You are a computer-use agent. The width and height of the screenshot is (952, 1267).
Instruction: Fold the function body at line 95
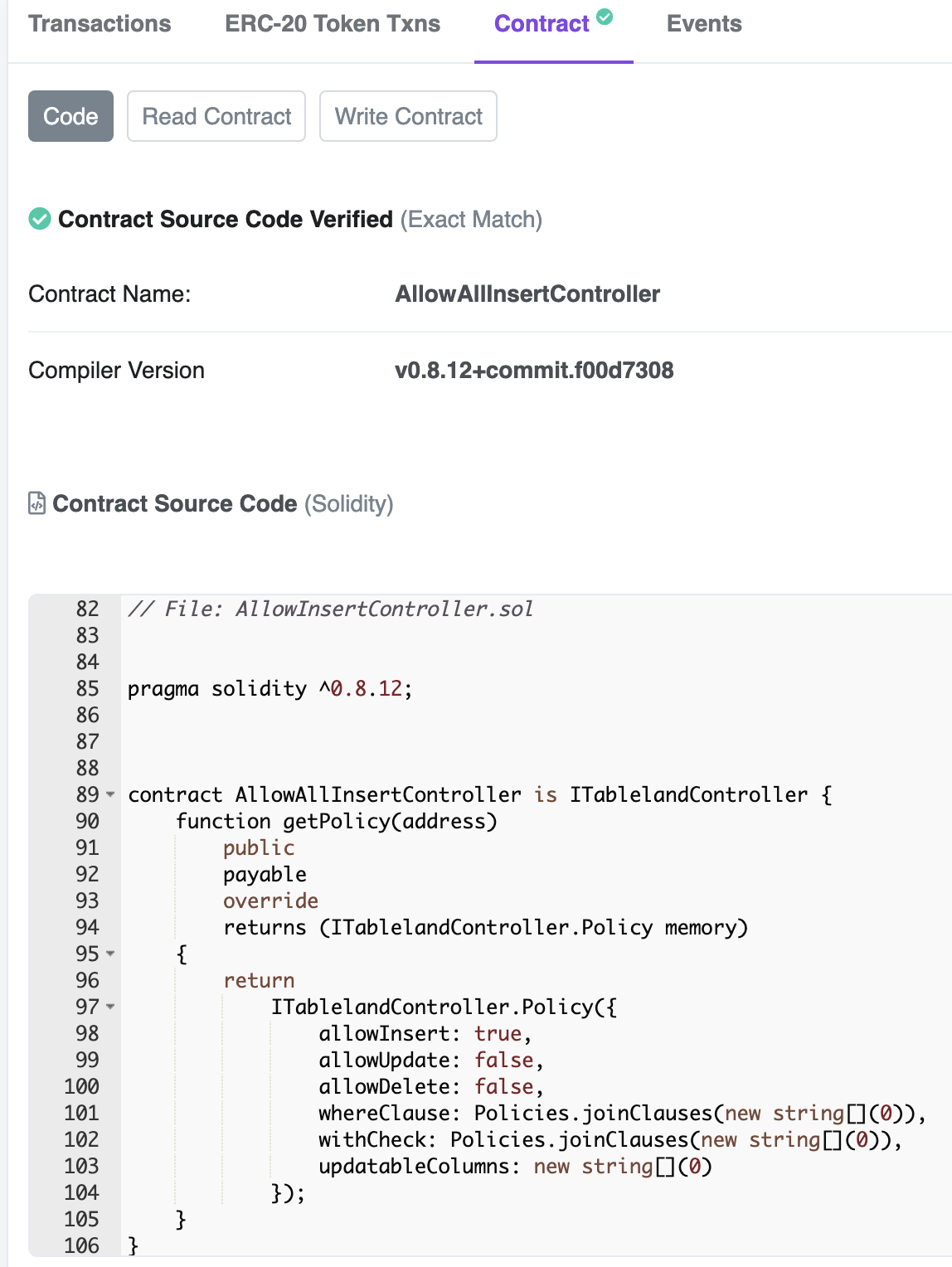[x=110, y=954]
